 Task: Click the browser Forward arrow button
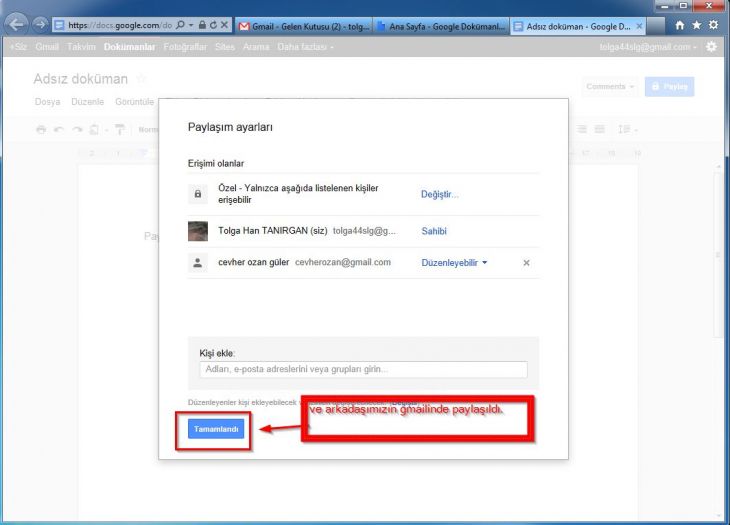click(x=41, y=24)
